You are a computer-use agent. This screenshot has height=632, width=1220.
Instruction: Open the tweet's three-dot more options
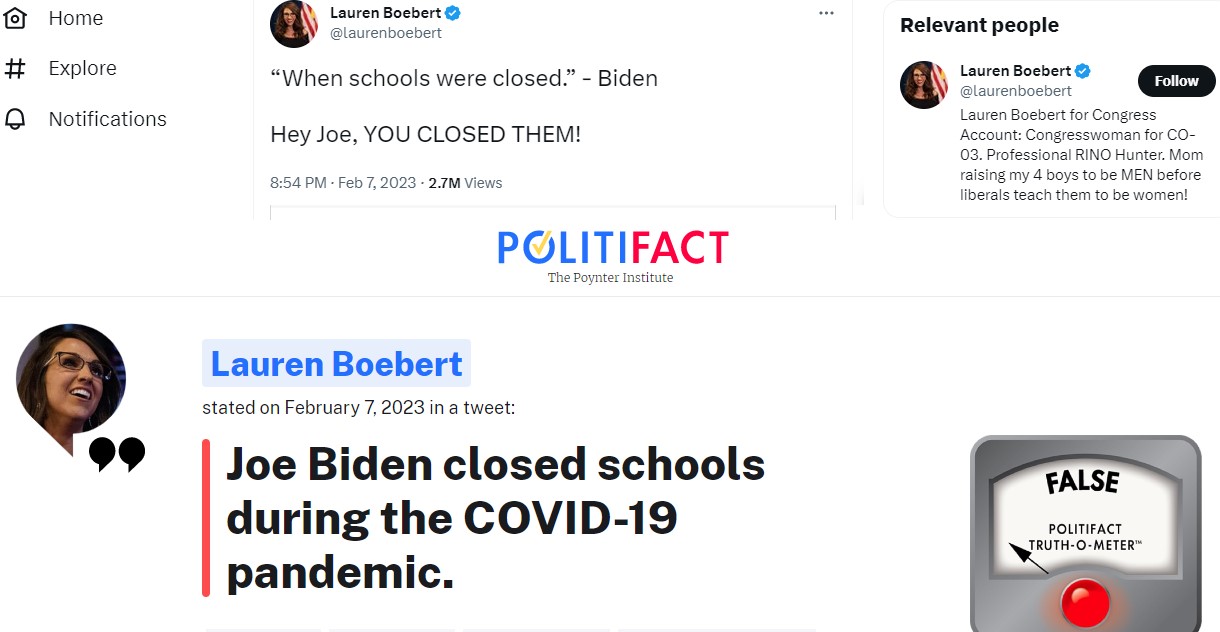826,13
